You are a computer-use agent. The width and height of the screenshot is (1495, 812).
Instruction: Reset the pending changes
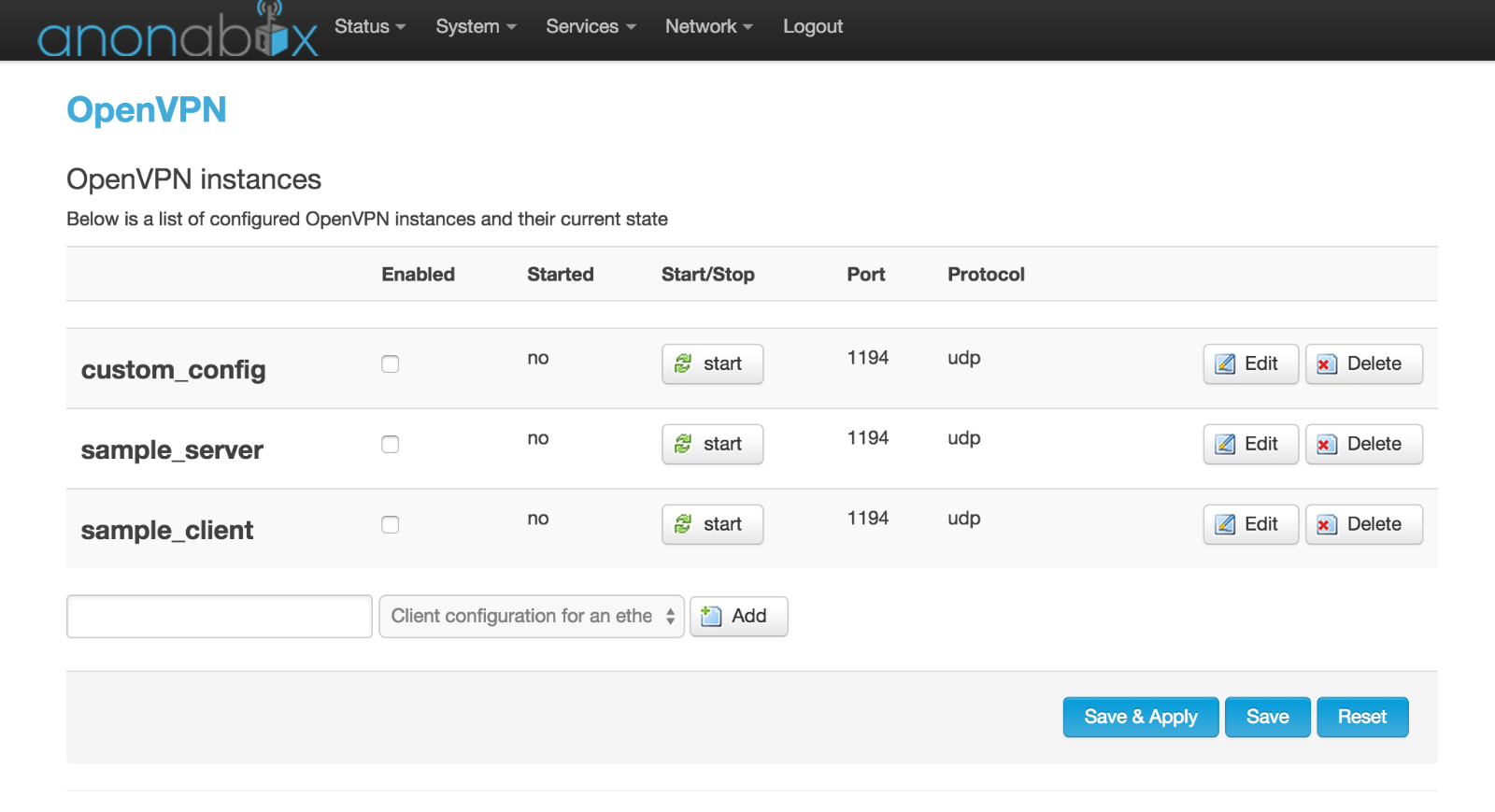(1362, 718)
